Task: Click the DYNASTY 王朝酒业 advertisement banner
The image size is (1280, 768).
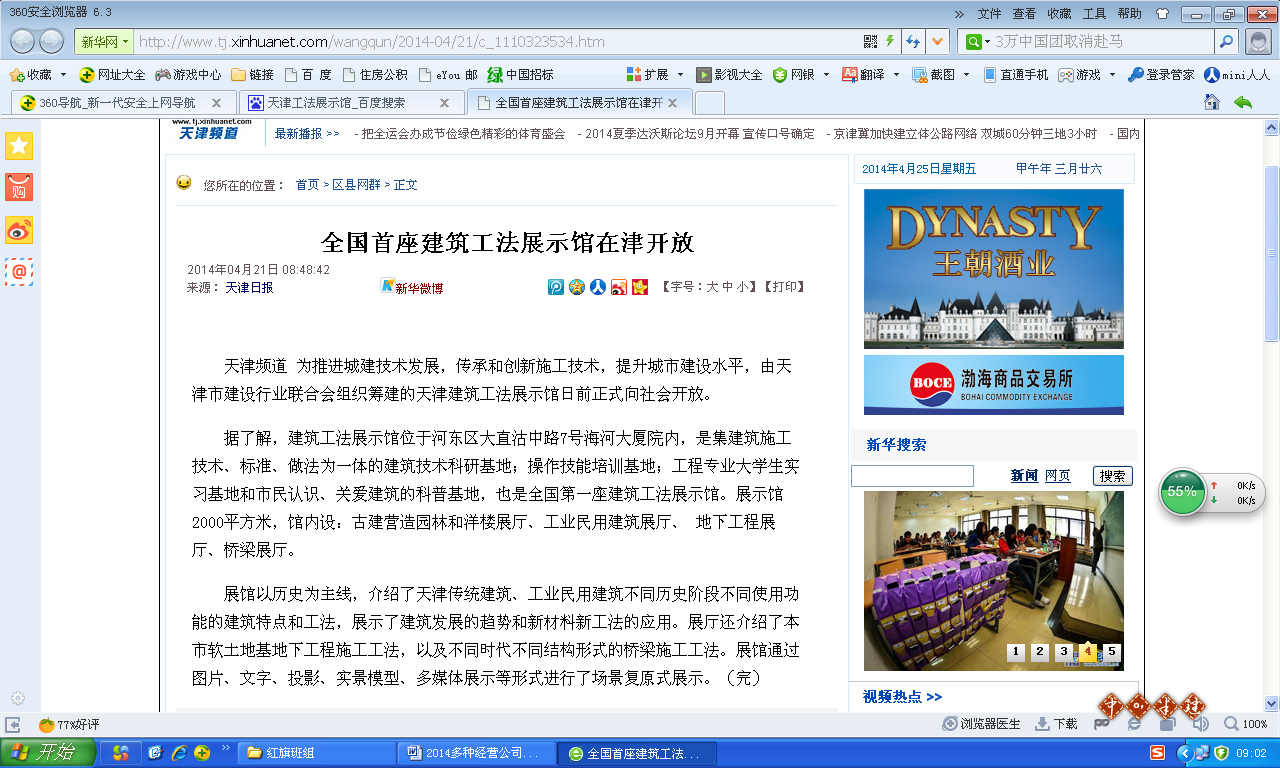Action: (x=993, y=269)
